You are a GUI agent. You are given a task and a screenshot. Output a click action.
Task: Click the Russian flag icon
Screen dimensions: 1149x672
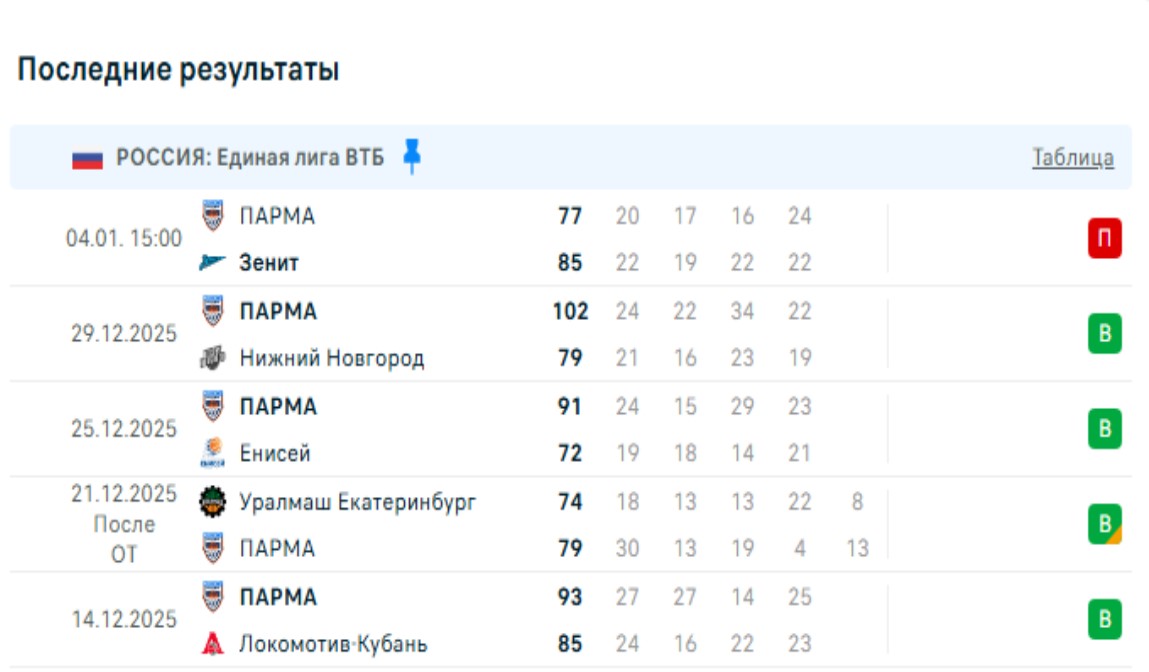click(x=87, y=159)
